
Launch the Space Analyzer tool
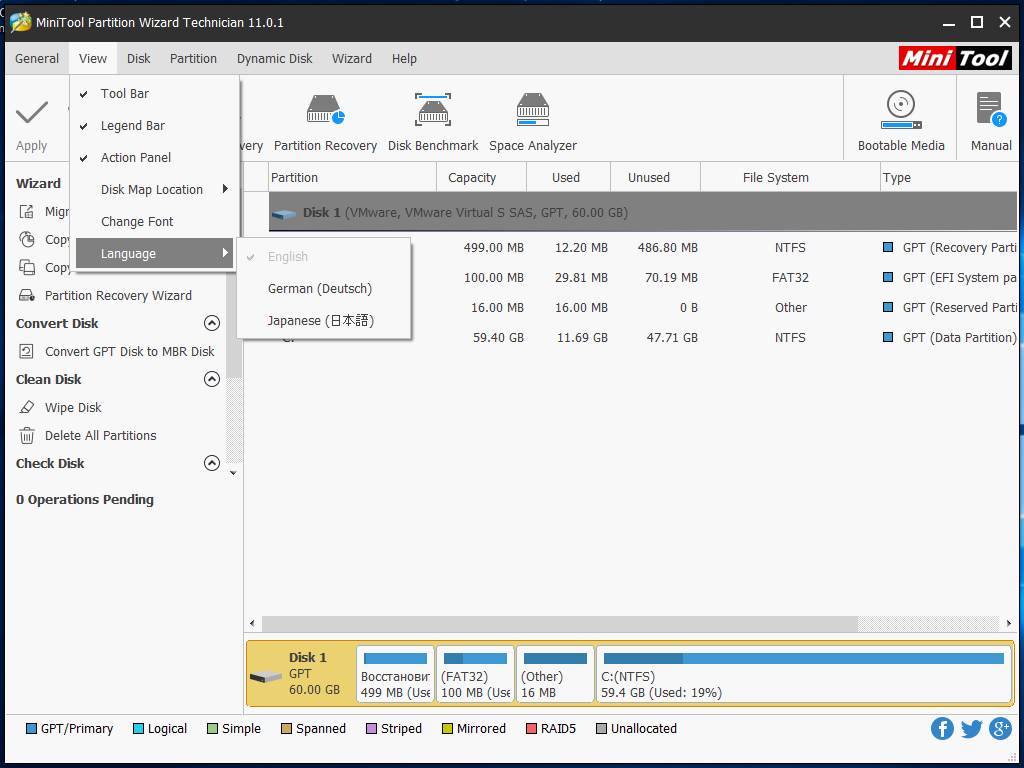533,110
